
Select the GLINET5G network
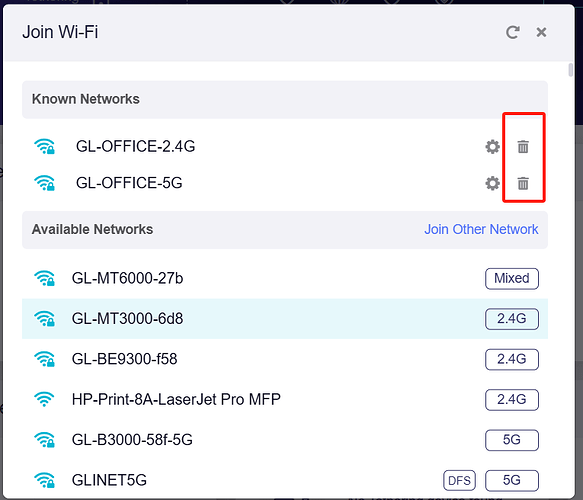(x=285, y=480)
